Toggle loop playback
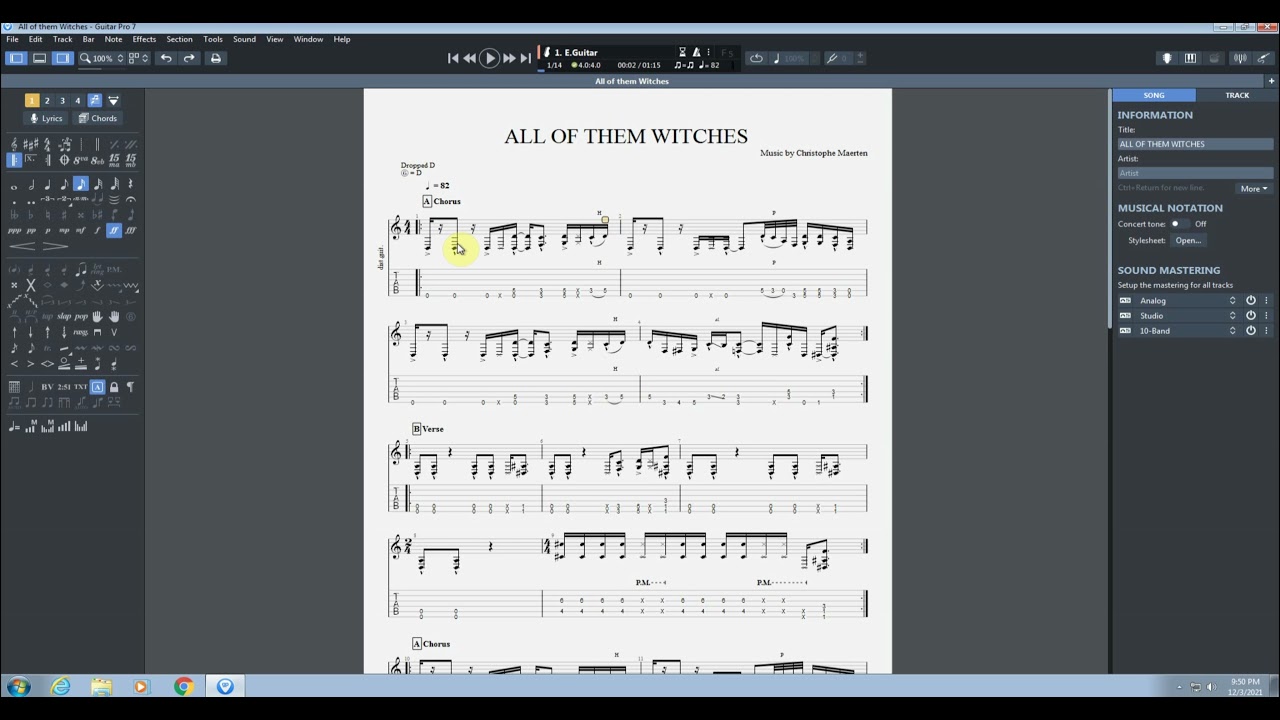1280x720 pixels. coord(756,58)
